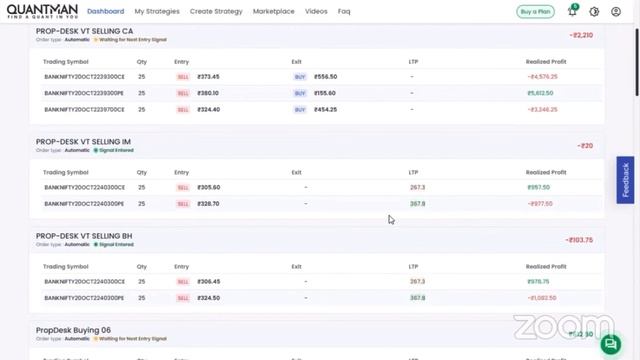
Task: Click SELL badge beside ₹373.45 entry
Action: tap(183, 77)
